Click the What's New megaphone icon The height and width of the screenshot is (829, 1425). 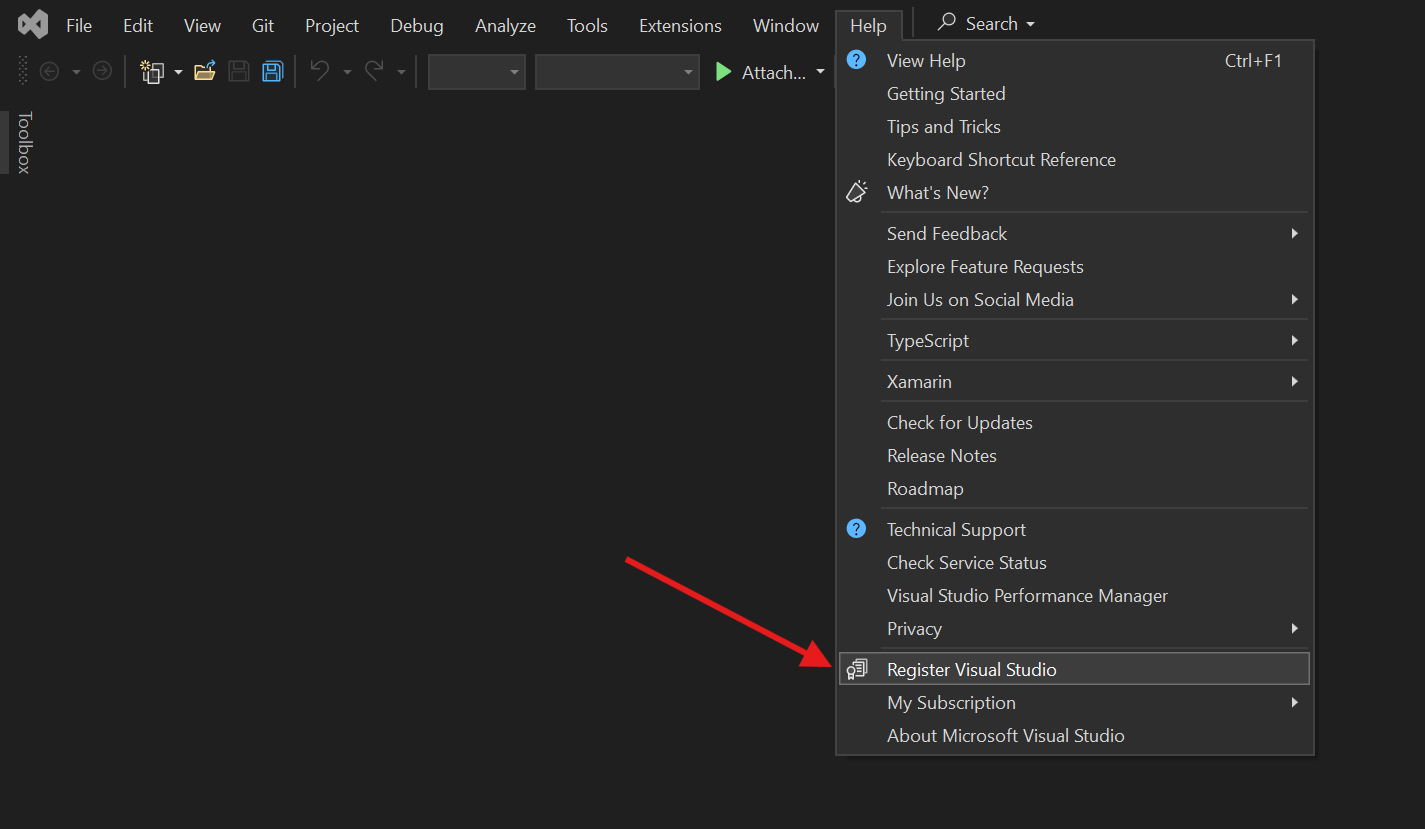point(856,191)
